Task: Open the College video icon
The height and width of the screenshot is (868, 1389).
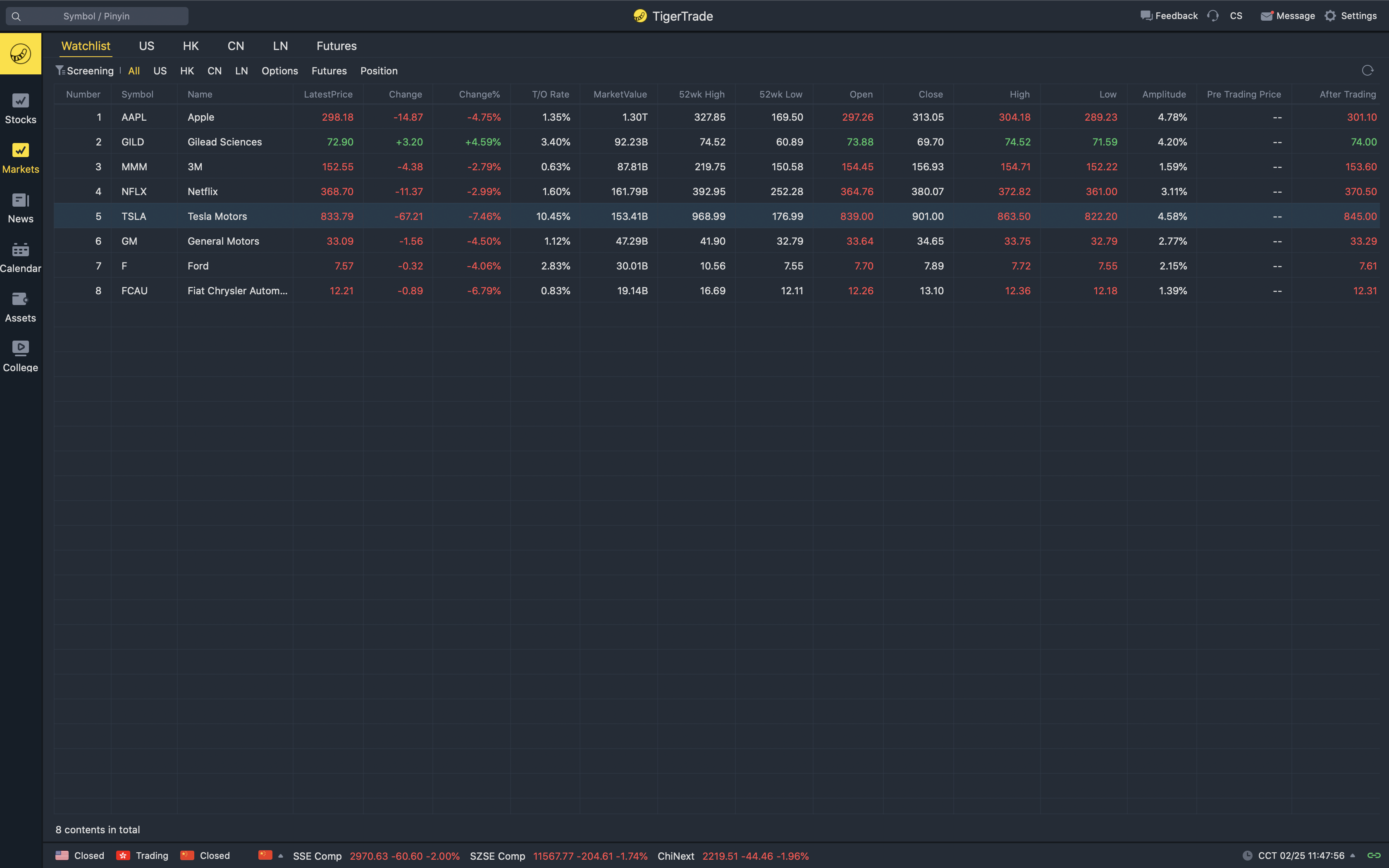Action: 21,348
